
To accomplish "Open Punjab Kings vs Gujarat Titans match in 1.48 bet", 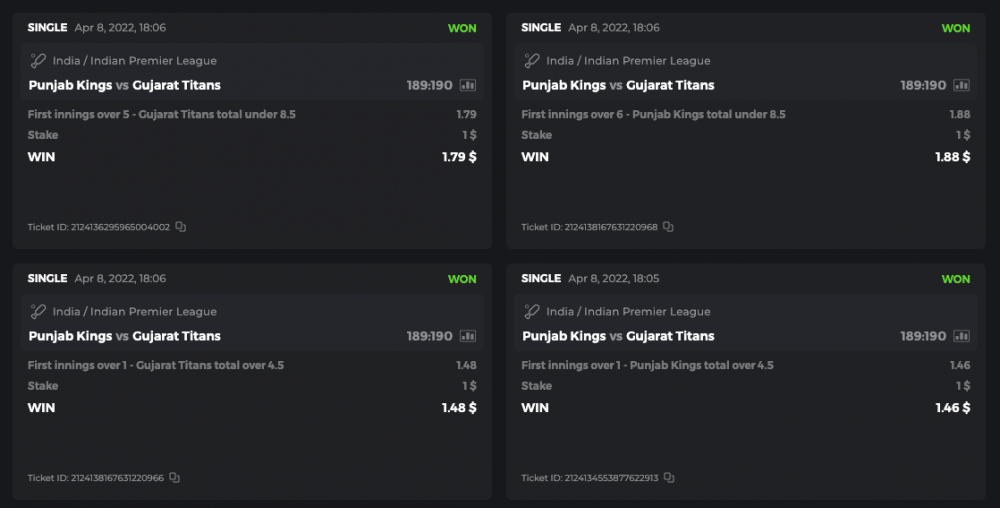I will coord(125,336).
